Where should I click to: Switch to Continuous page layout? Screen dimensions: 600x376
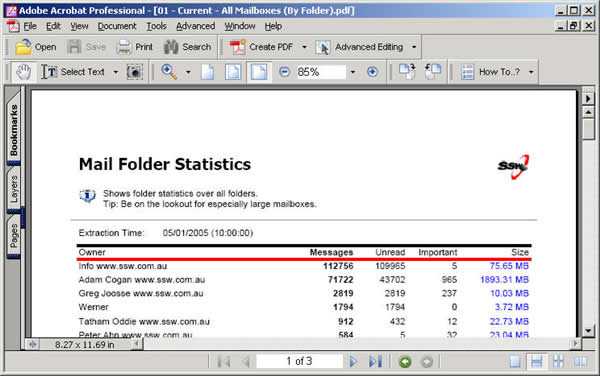536,361
